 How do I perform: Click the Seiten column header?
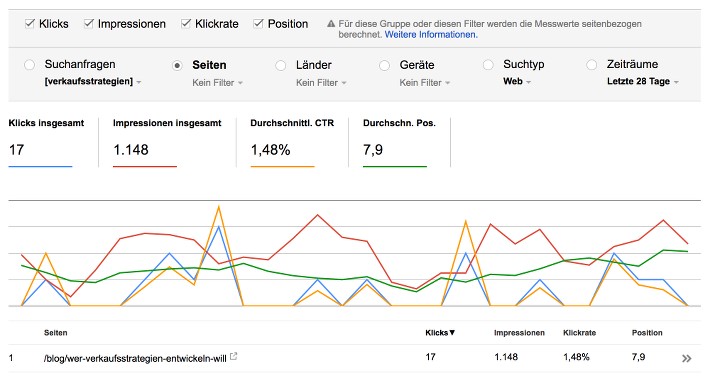pyautogui.click(x=55, y=333)
